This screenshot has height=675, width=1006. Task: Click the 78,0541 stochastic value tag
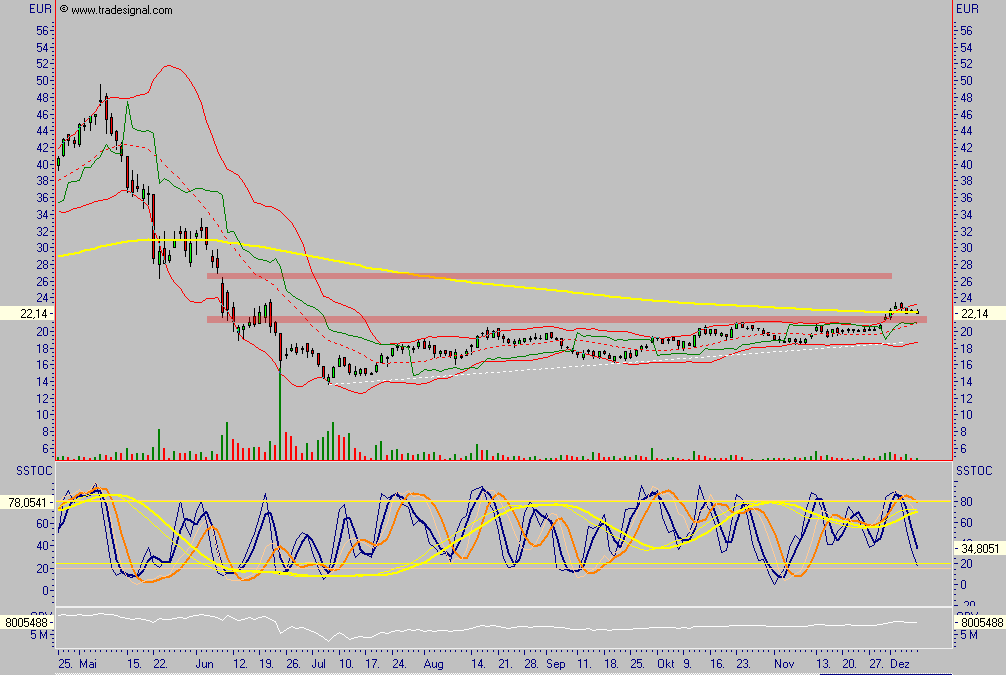[25, 505]
